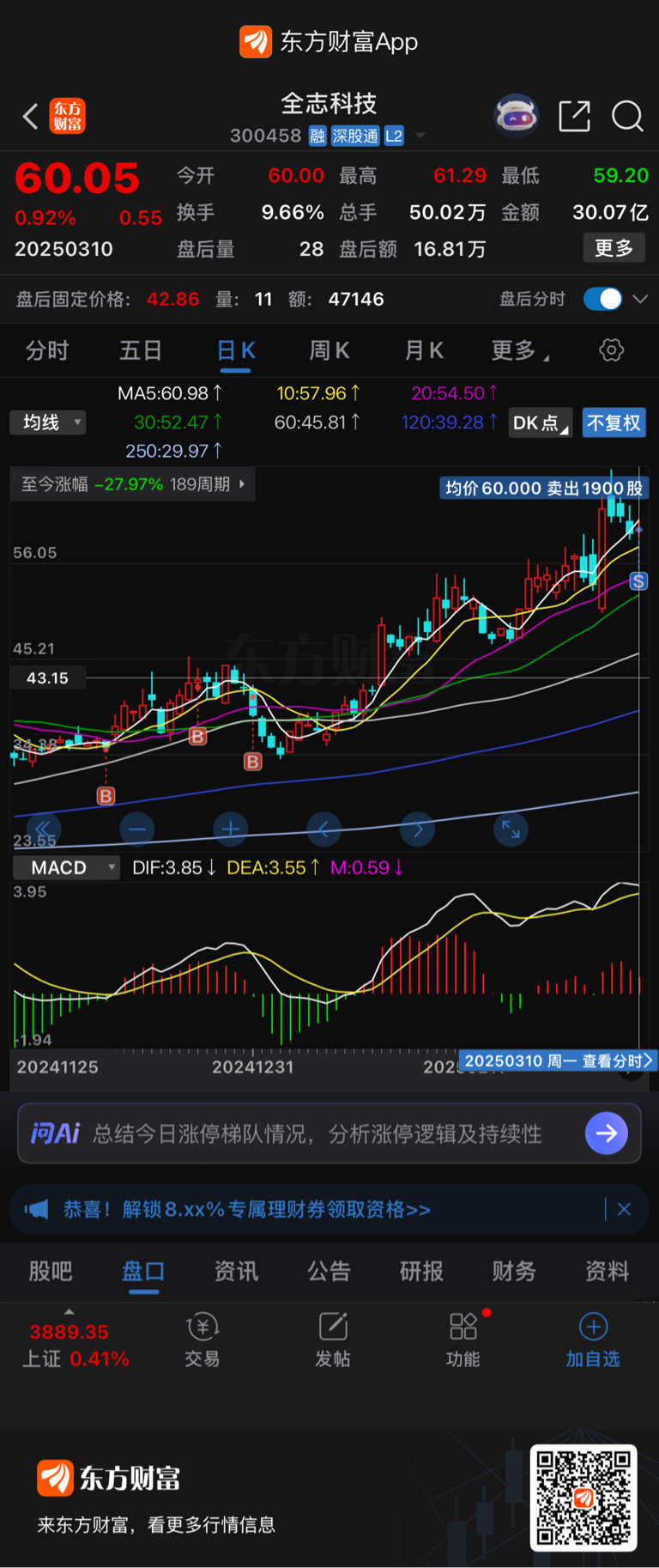Open the 公告 tab
The width and height of the screenshot is (659, 1568).
329,1271
